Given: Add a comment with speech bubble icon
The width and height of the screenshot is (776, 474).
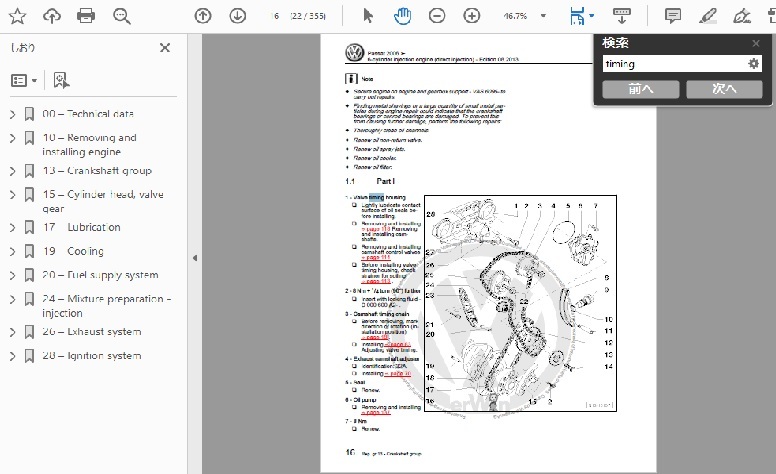Looking at the screenshot, I should [673, 16].
